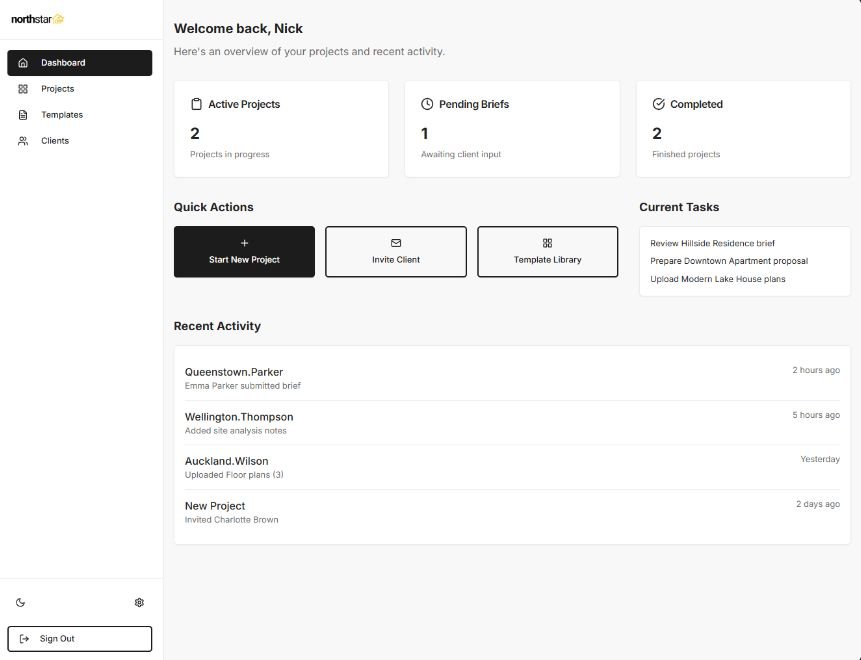Select task Review Hillside Residence brief
The width and height of the screenshot is (861, 660).
coord(712,243)
